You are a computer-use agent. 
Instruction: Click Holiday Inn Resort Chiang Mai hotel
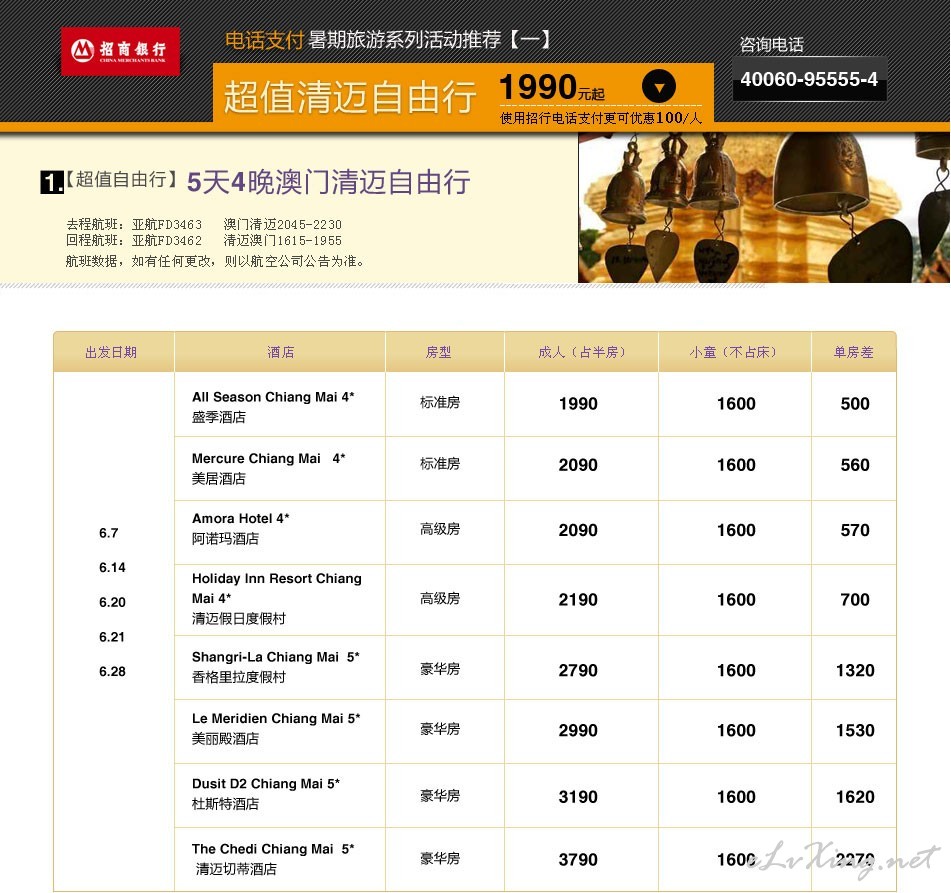pos(277,588)
